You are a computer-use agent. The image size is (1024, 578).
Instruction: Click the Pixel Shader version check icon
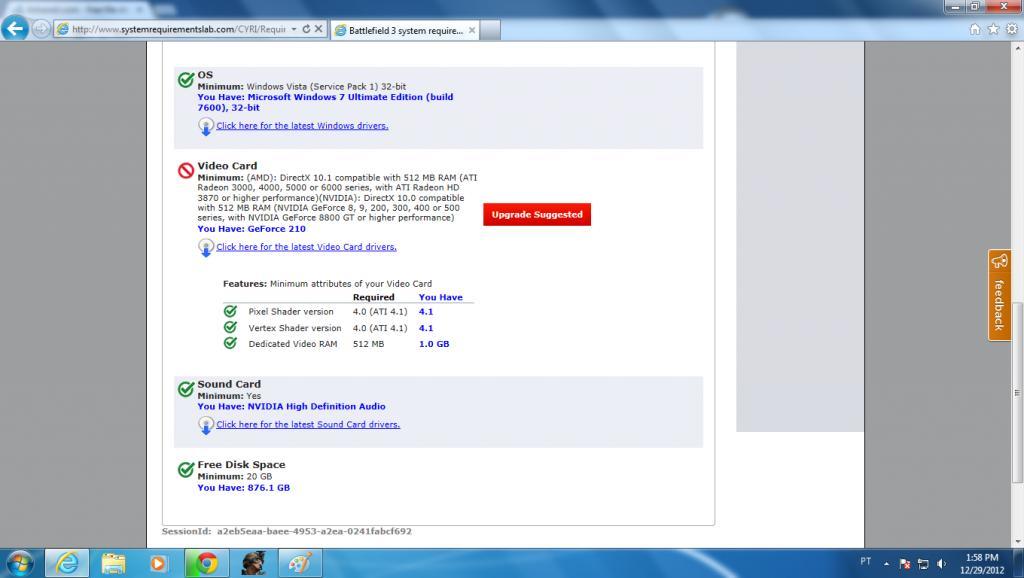point(230,311)
